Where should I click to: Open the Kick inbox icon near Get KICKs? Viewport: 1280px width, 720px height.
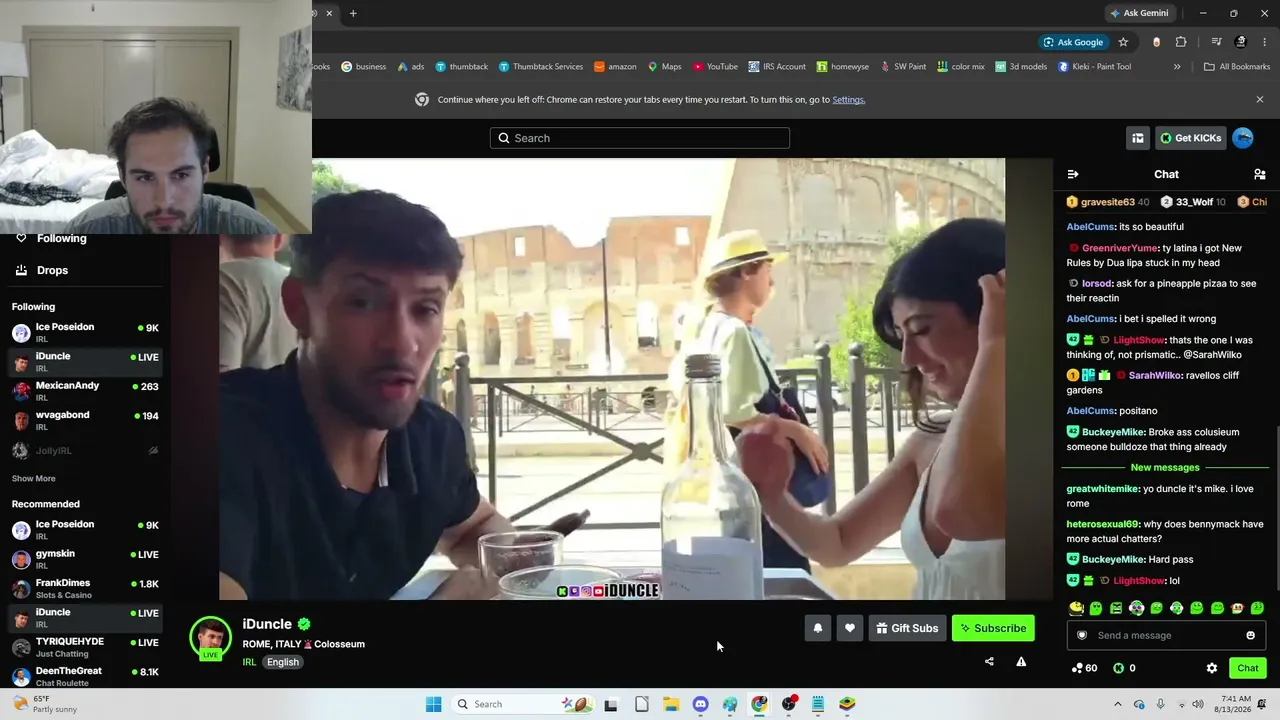1138,138
